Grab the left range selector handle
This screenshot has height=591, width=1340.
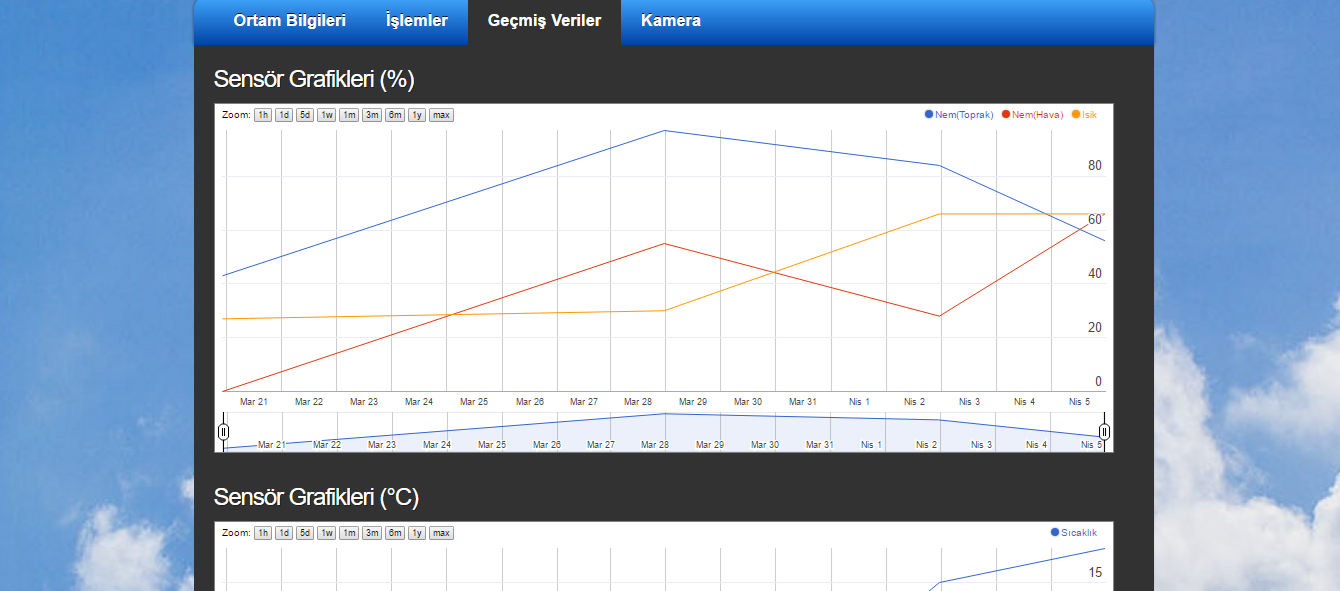coord(223,432)
